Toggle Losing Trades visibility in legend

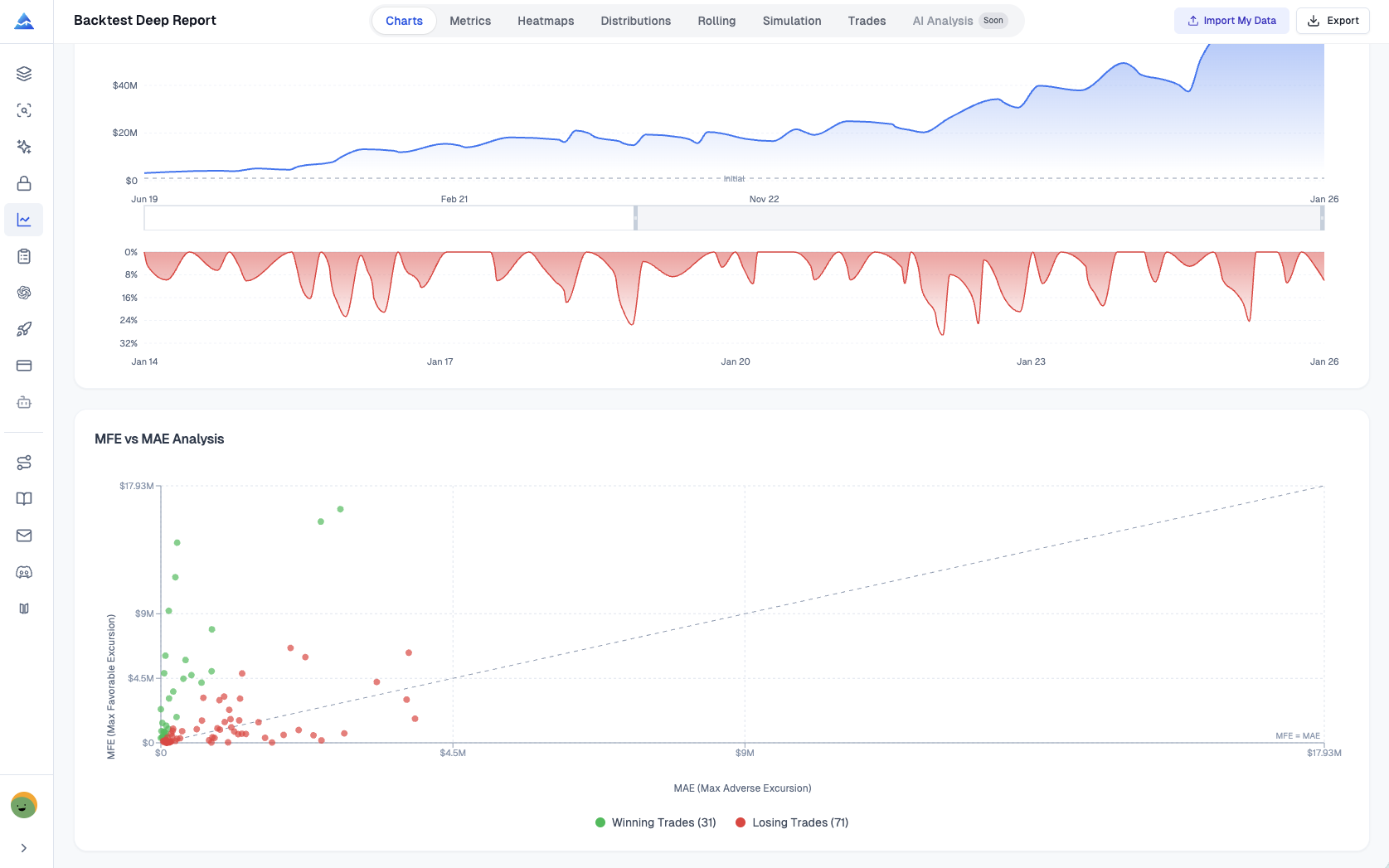pyautogui.click(x=792, y=822)
